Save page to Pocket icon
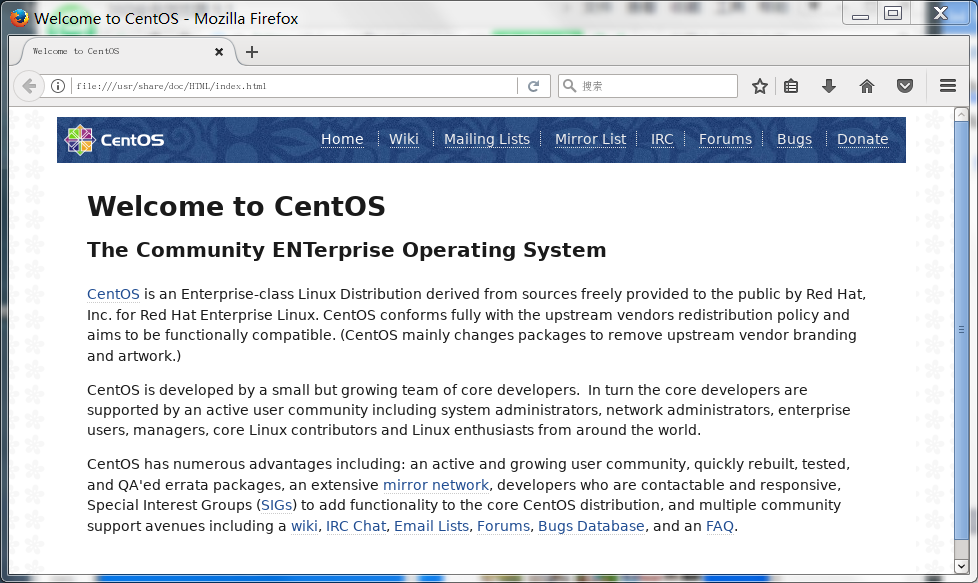 (905, 86)
